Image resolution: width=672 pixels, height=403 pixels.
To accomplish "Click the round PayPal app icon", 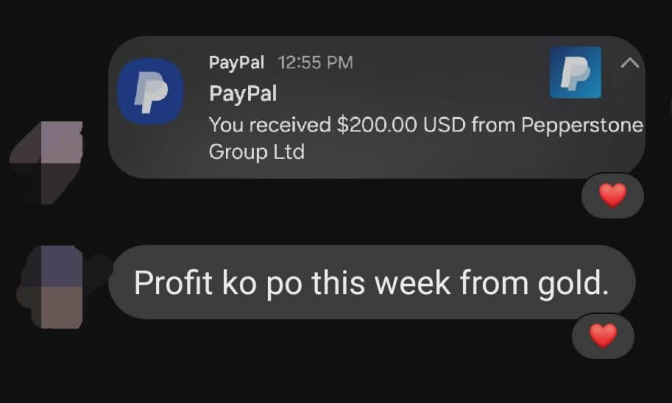I will tap(150, 91).
